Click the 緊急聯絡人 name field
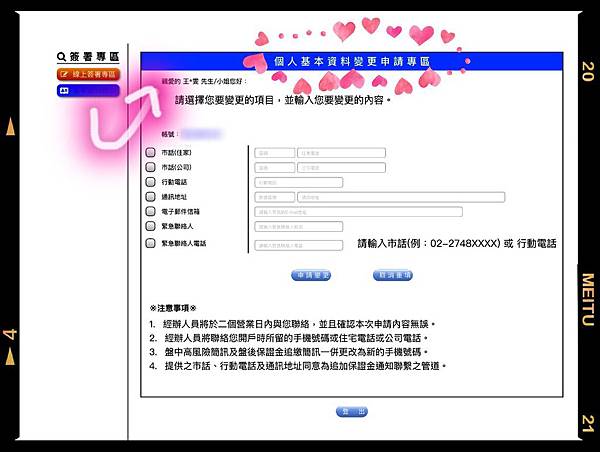 point(299,227)
